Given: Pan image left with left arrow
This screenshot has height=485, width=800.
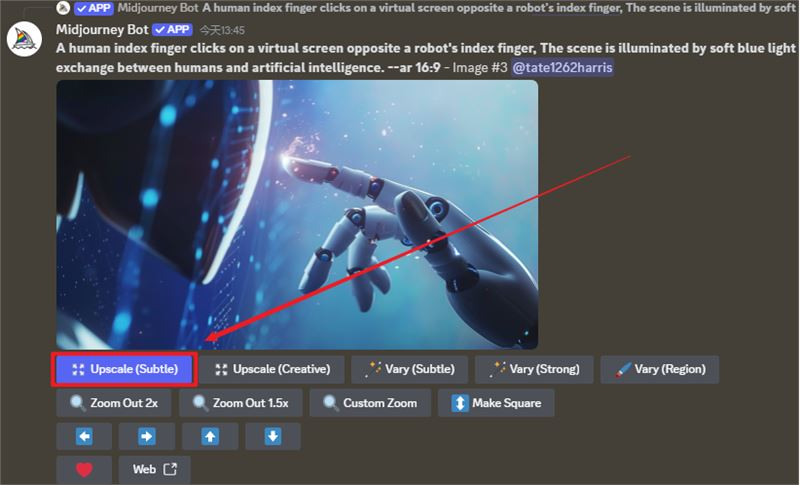Looking at the screenshot, I should [84, 436].
